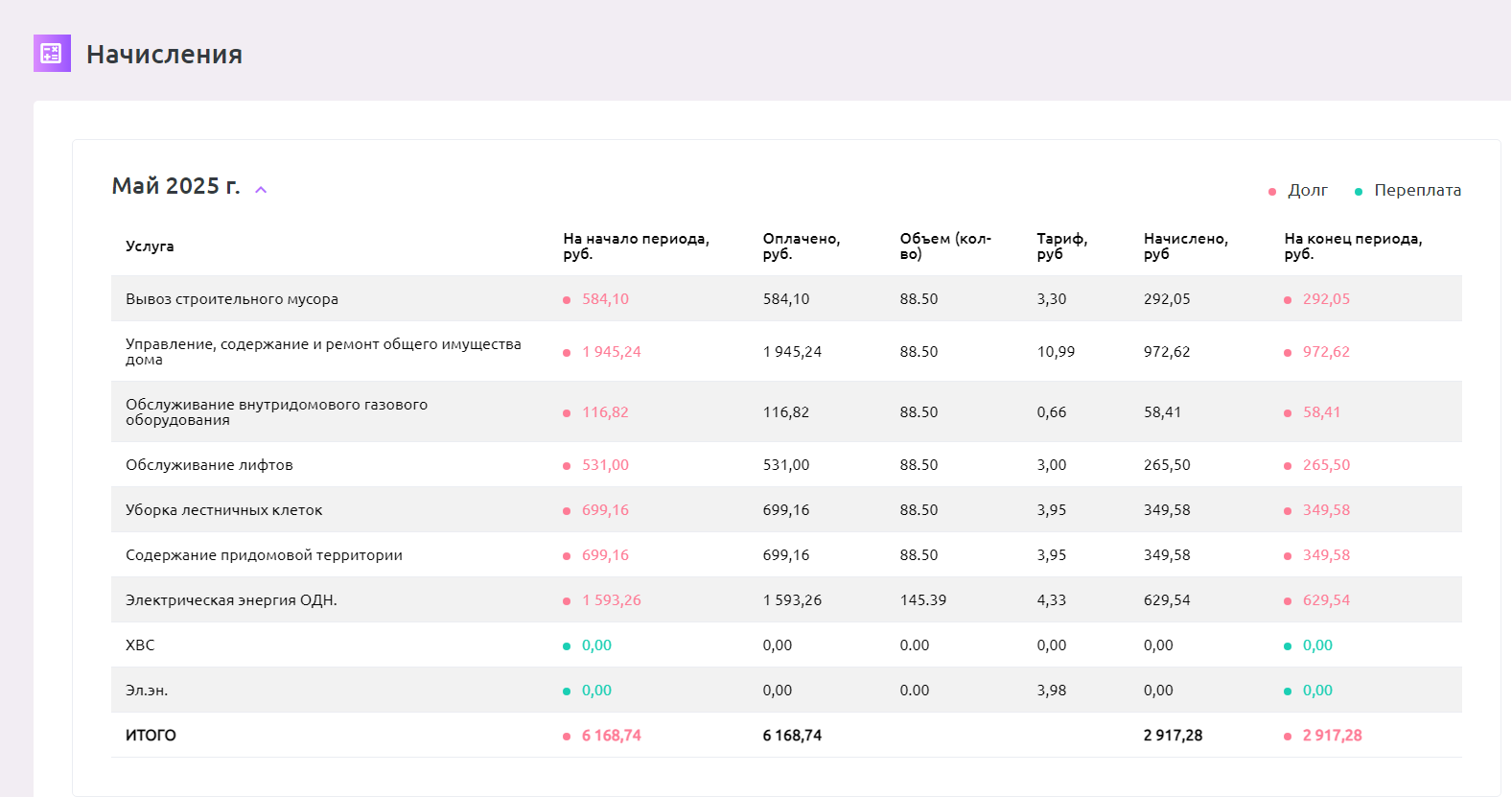Select the Вывоз строительного мусора row
Screen dimensions: 1512x797
click(232, 299)
